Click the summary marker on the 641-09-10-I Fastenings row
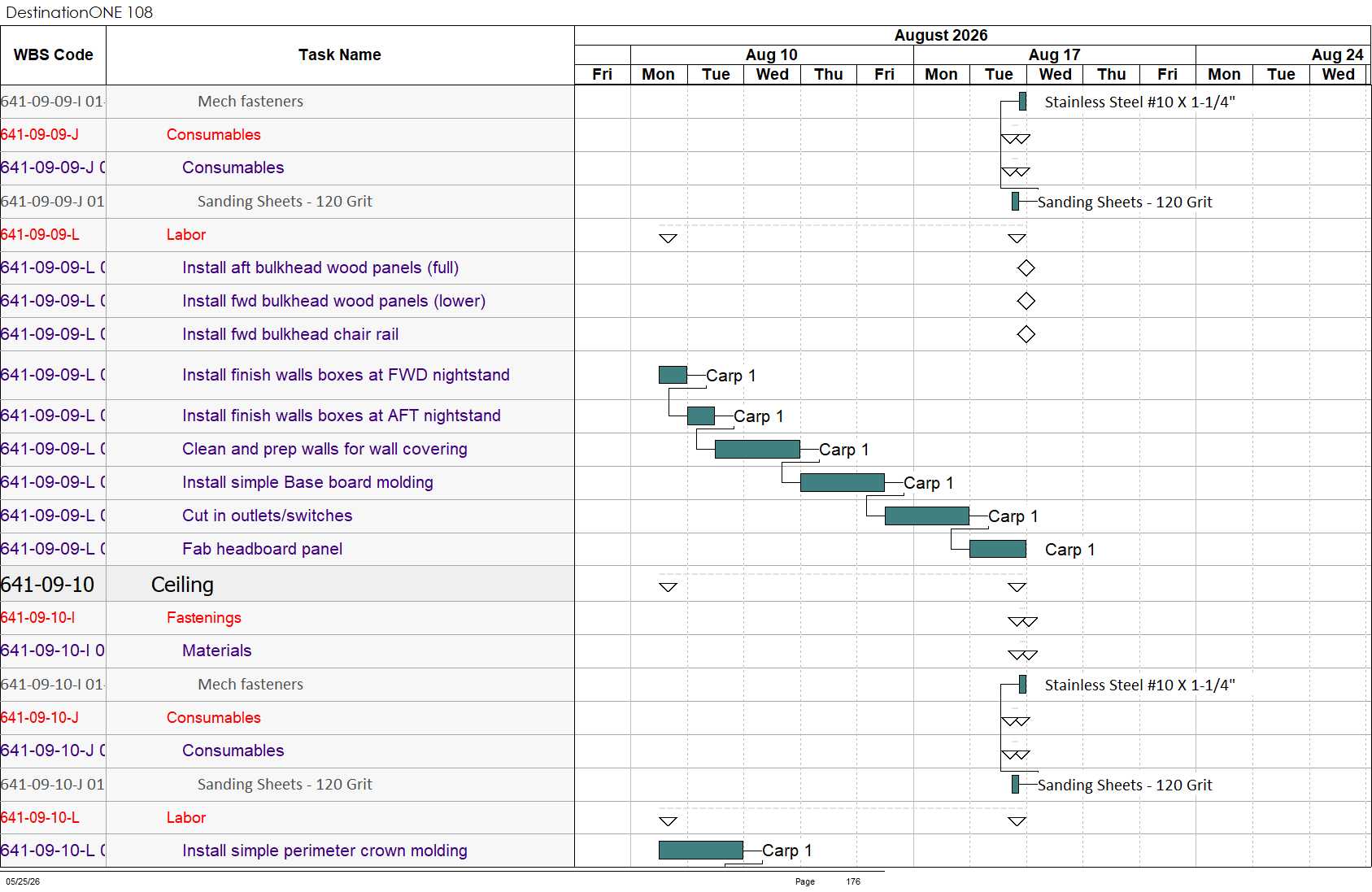Screen dimensions: 1372x892 1022,622
